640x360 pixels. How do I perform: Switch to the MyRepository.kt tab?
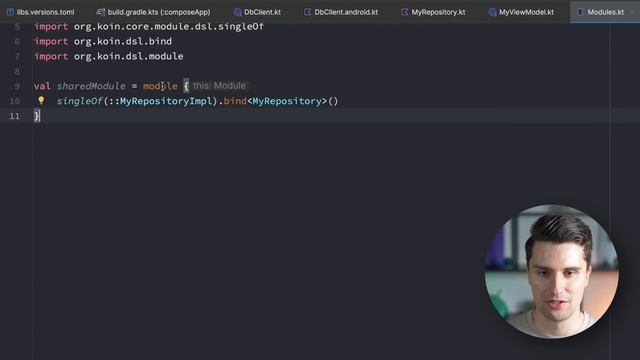[x=433, y=12]
